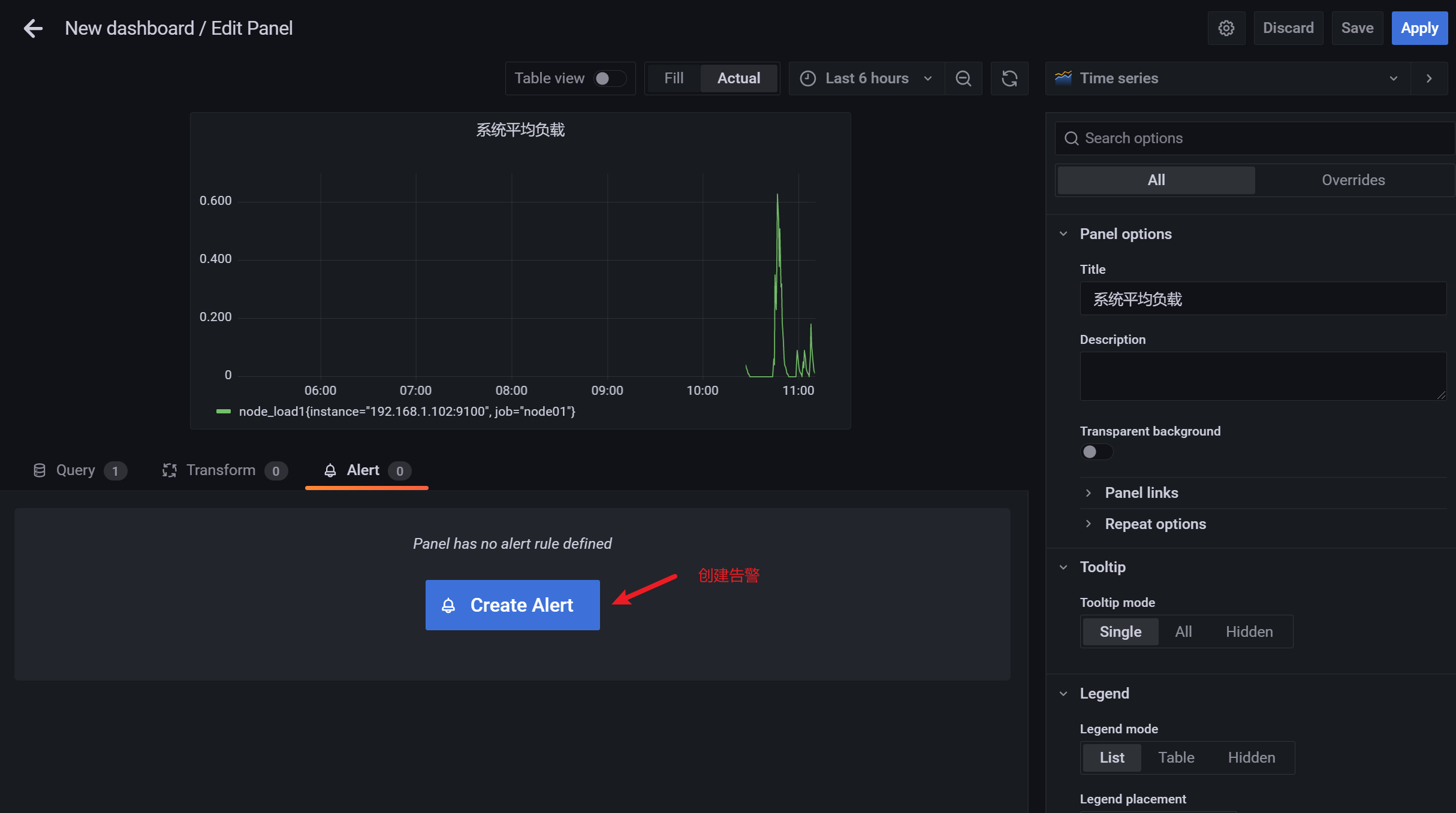Click the clock icon in time picker
The image size is (1456, 813).
coord(808,78)
